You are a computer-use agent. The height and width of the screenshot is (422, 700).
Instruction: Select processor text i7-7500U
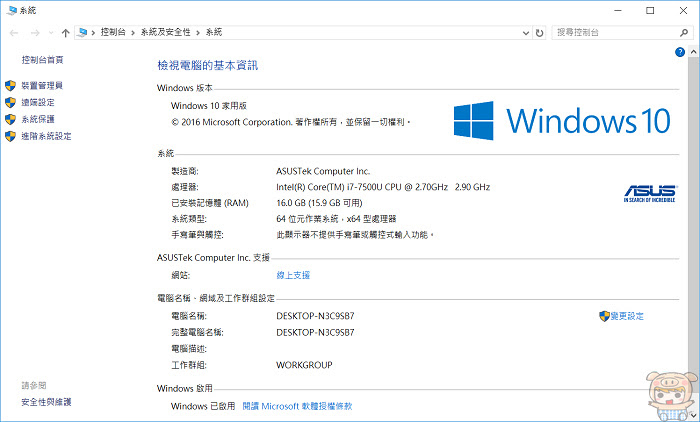tap(364, 187)
